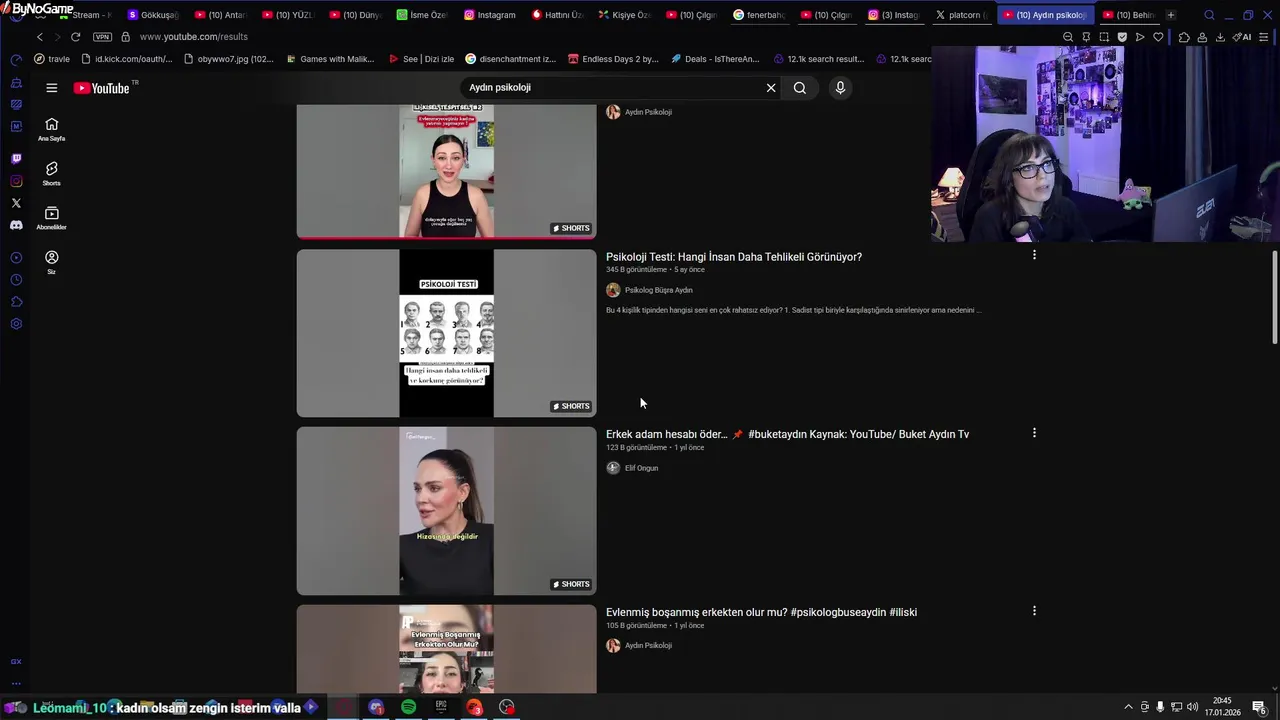Toggle the VPN badge in address bar

pos(102,37)
